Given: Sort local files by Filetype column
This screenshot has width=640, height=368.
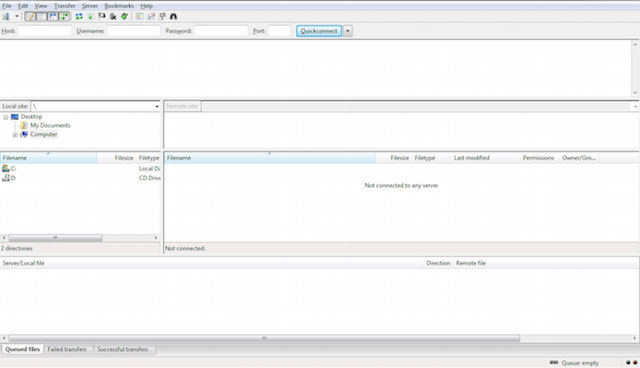Looking at the screenshot, I should (149, 158).
